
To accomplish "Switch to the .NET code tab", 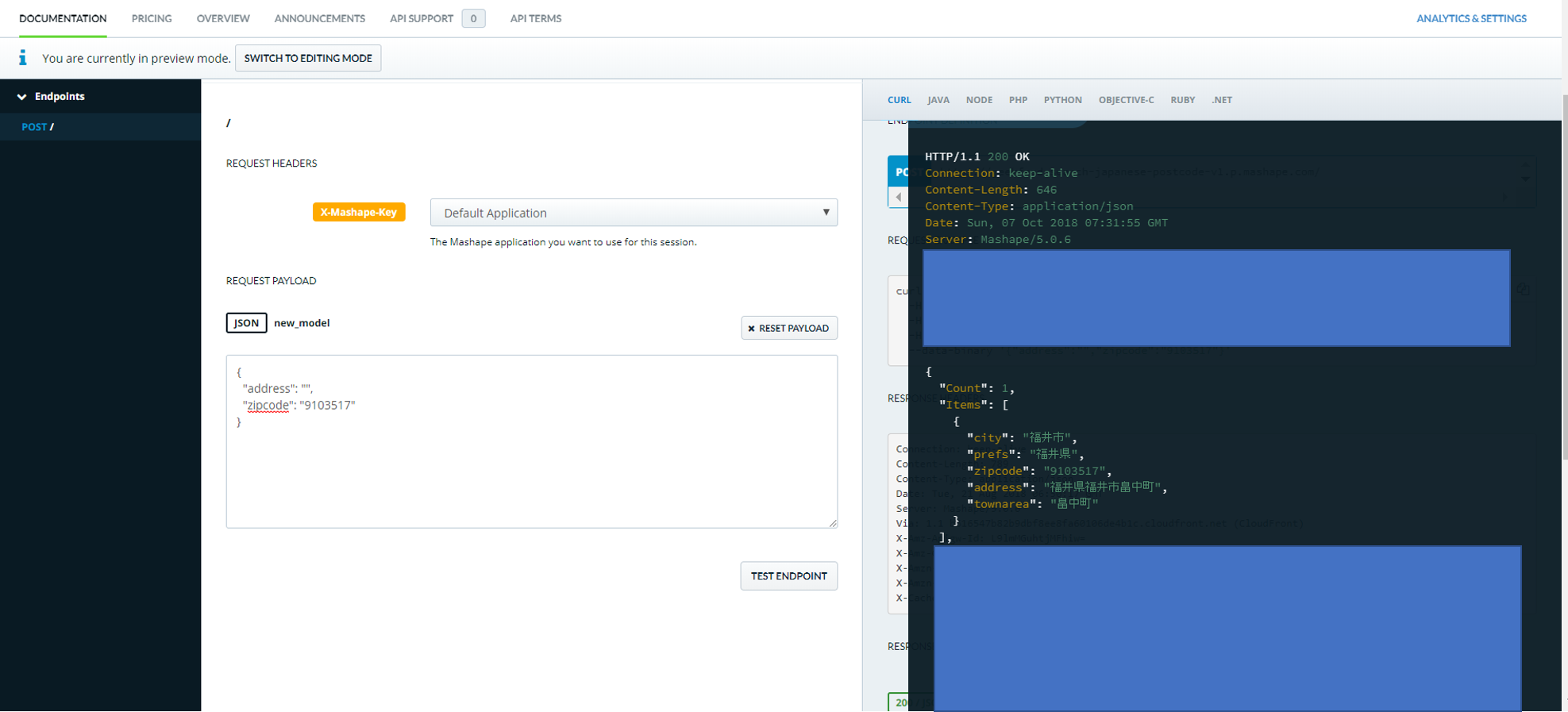I will click(1222, 100).
